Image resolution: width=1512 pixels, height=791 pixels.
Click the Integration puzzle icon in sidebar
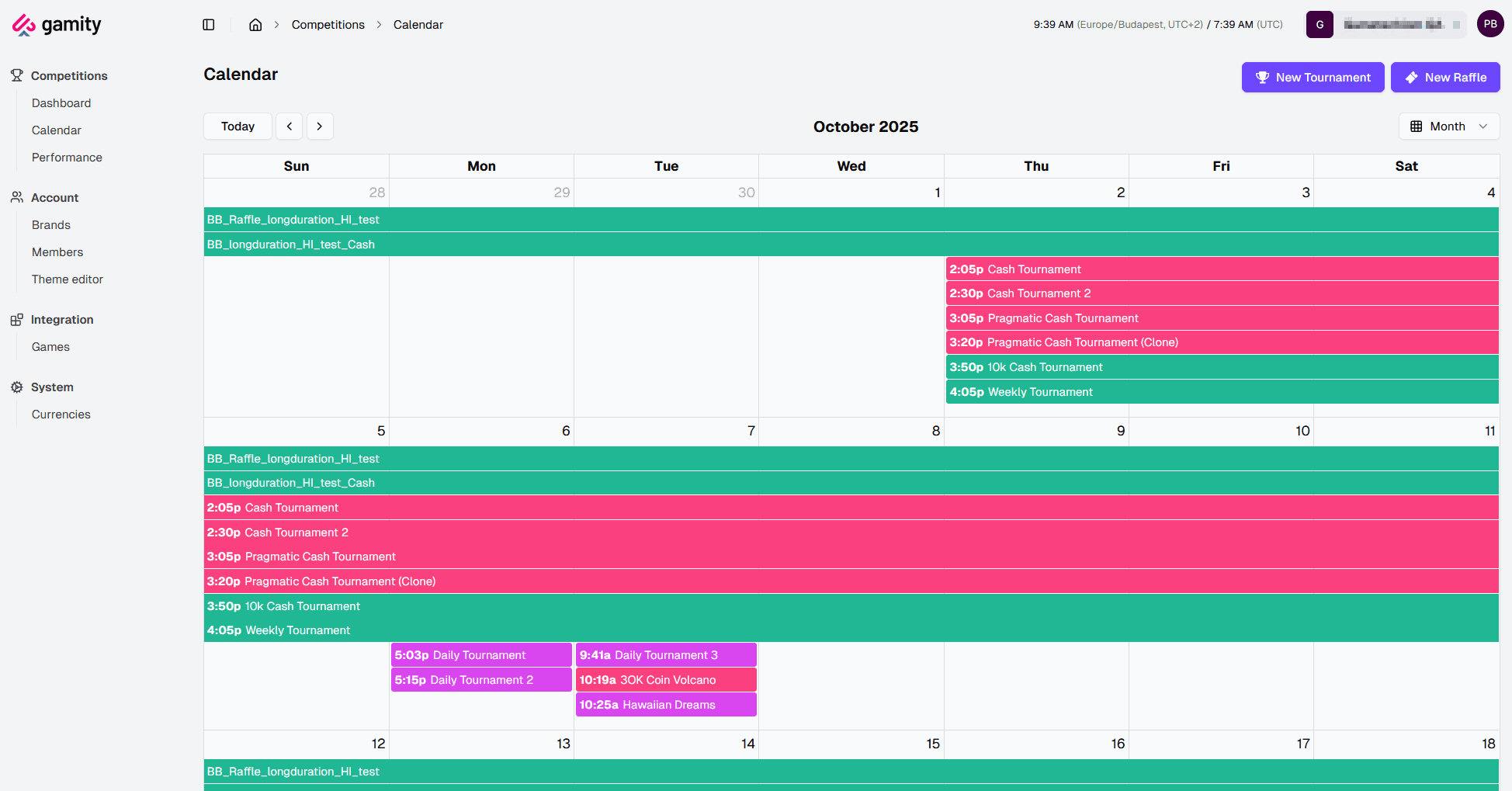tap(17, 319)
